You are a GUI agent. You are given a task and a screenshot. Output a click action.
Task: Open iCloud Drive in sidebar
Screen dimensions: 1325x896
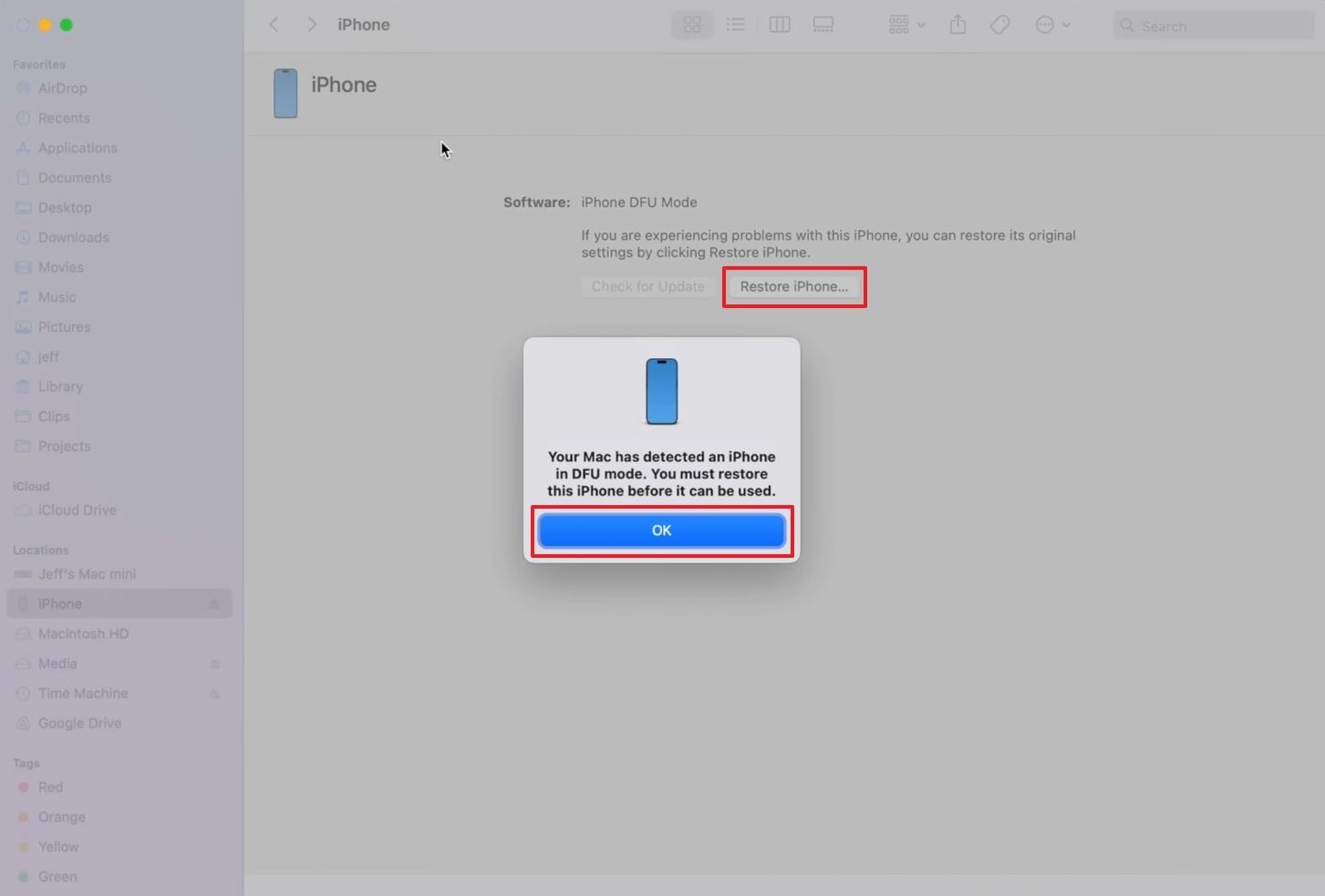[78, 510]
